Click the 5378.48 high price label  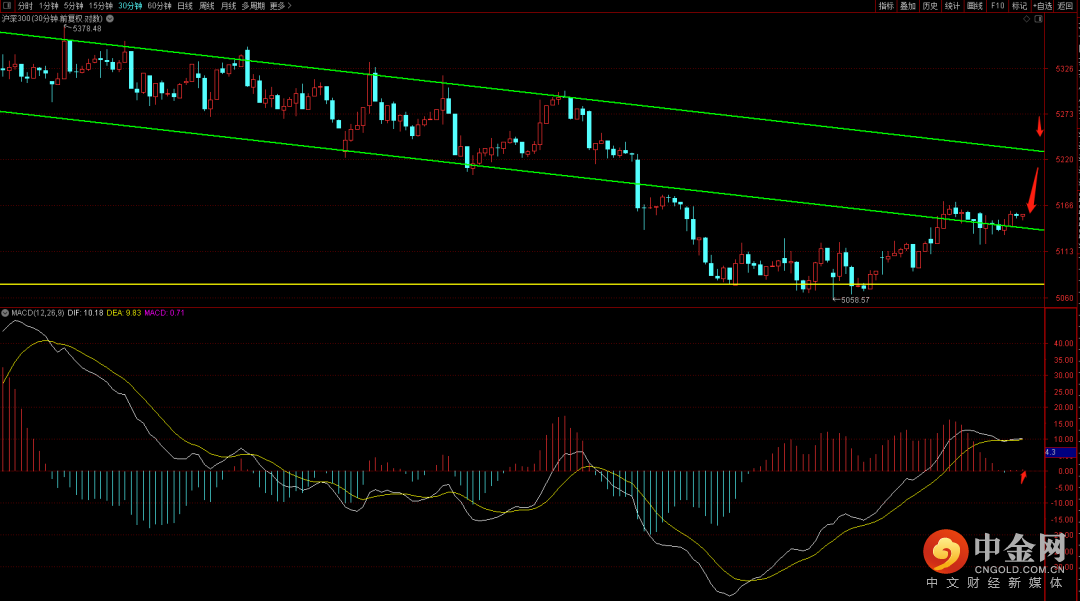click(x=87, y=29)
